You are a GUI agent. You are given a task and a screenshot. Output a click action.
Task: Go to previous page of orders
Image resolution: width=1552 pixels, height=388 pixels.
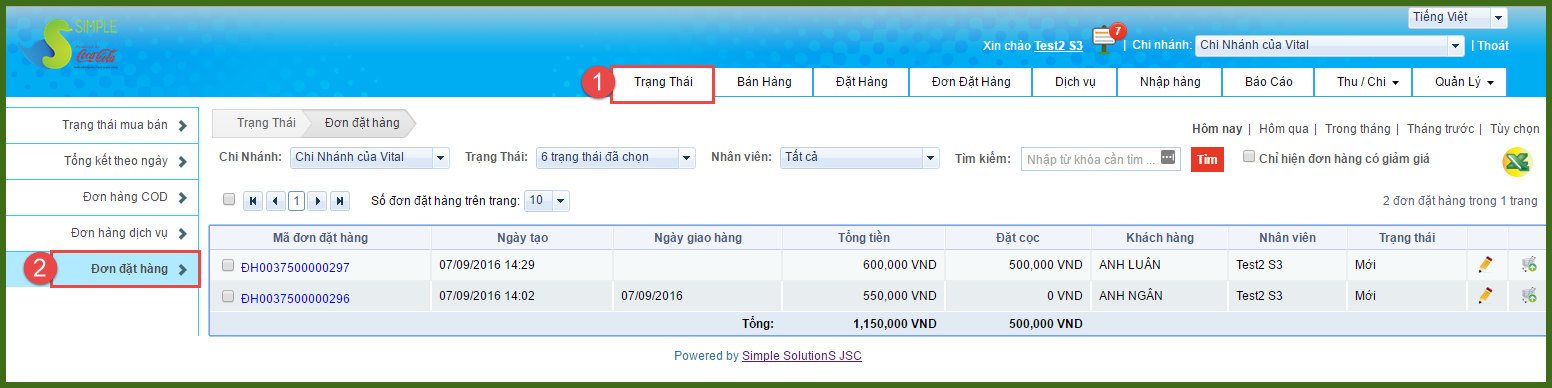coord(275,201)
